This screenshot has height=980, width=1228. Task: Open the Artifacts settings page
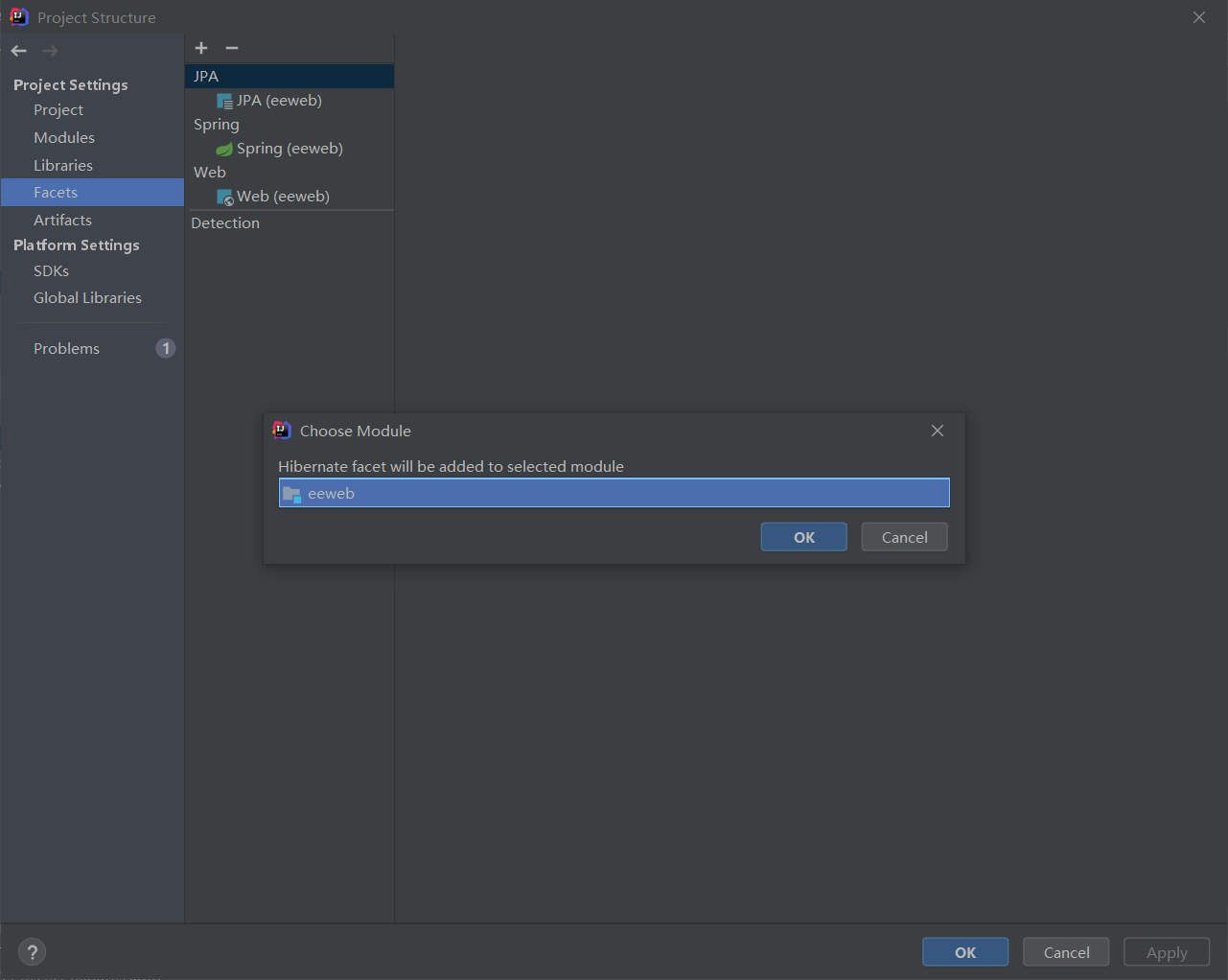(62, 221)
